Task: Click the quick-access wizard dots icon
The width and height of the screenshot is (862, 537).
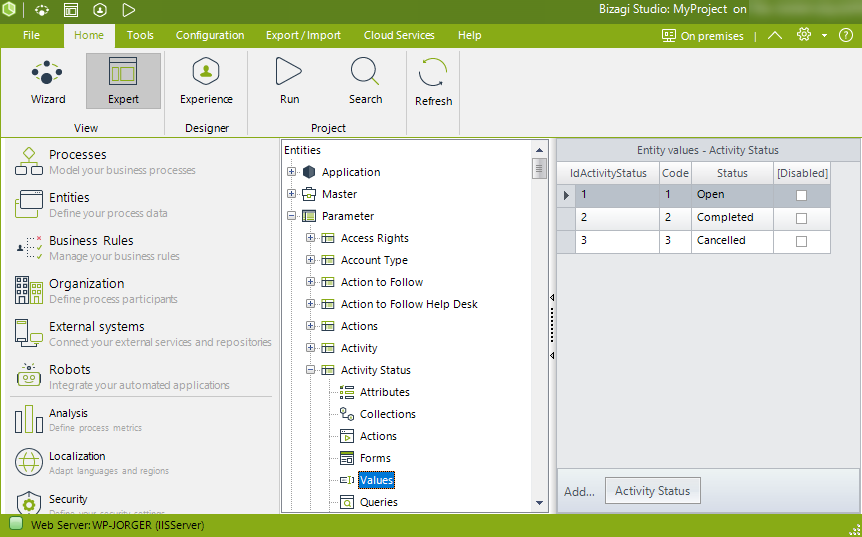Action: (42, 10)
